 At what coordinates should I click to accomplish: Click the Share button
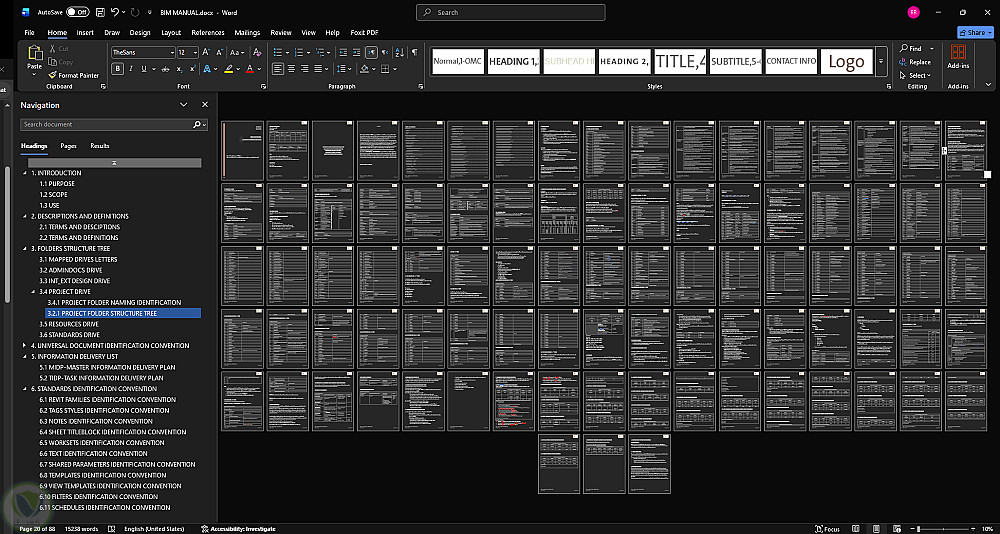click(975, 33)
